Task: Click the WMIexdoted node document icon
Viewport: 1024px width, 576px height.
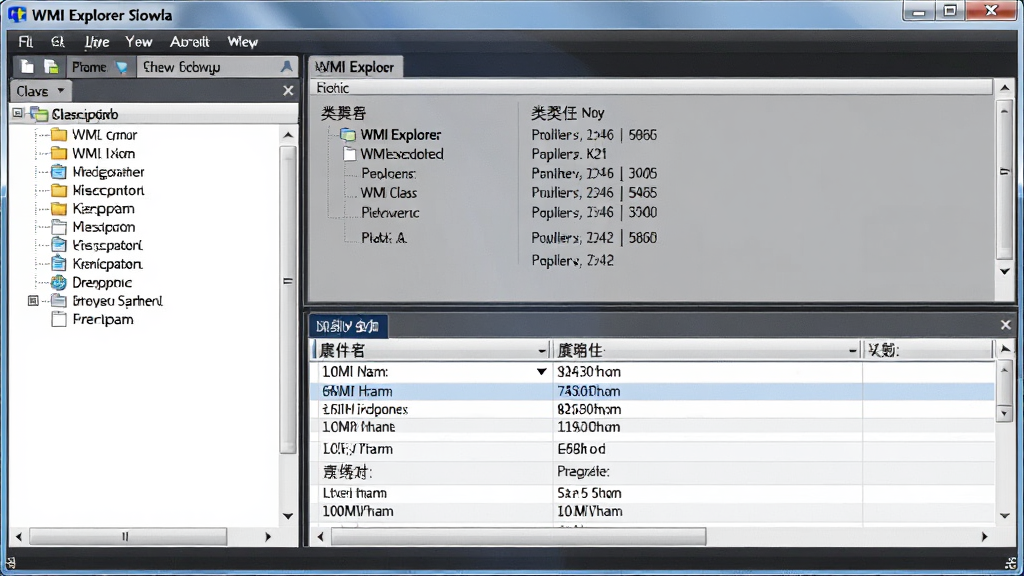Action: pos(349,154)
